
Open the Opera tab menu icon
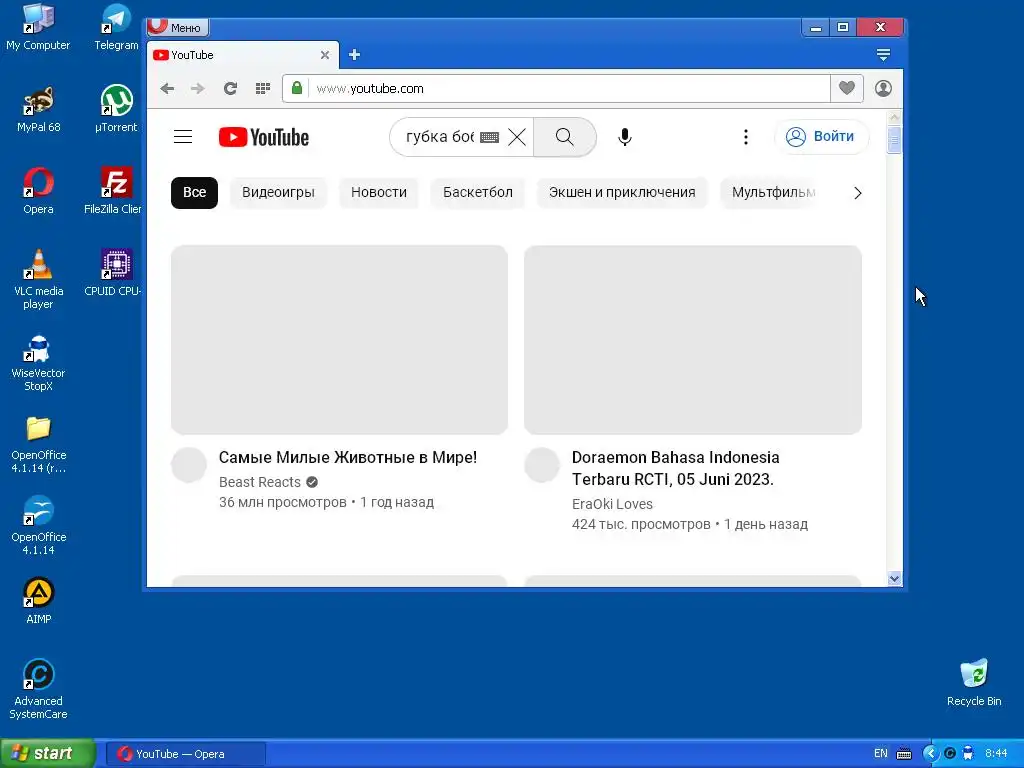tap(883, 55)
